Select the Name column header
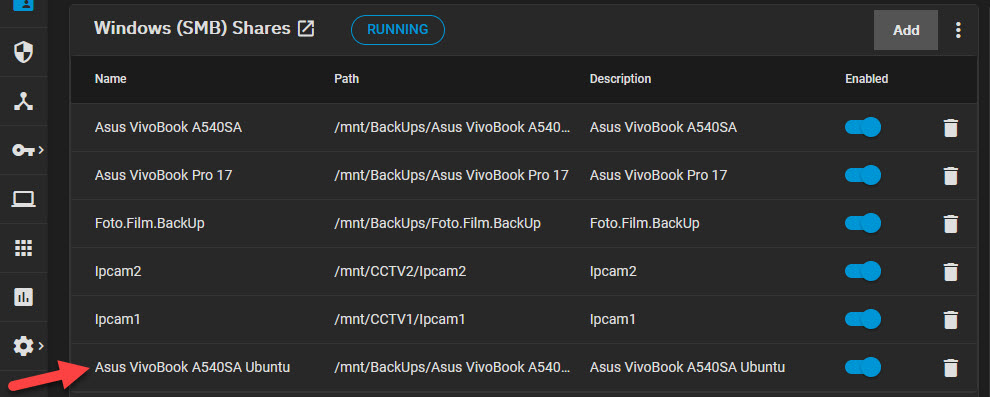 coord(110,79)
